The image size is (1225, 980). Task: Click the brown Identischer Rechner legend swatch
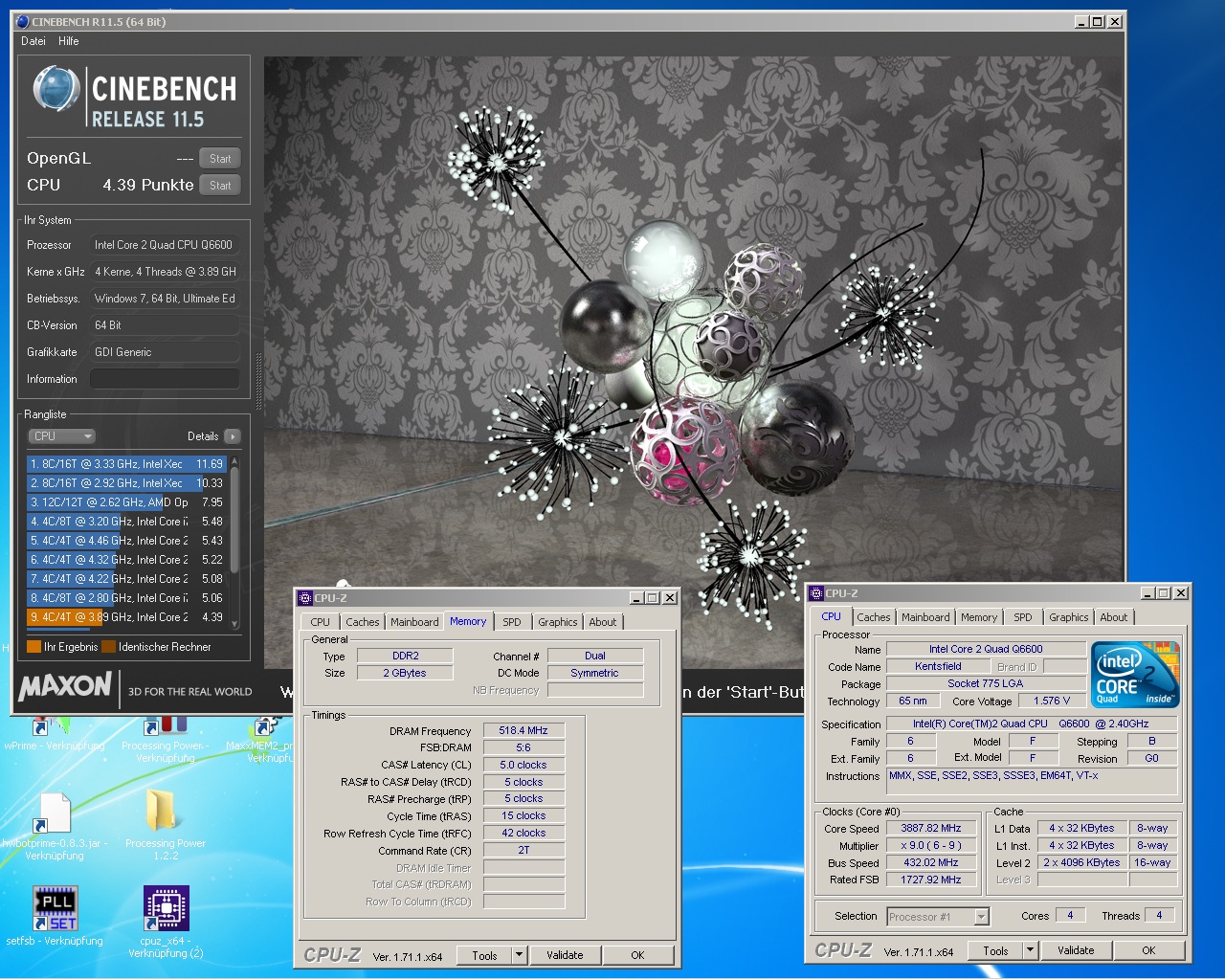pos(108,647)
